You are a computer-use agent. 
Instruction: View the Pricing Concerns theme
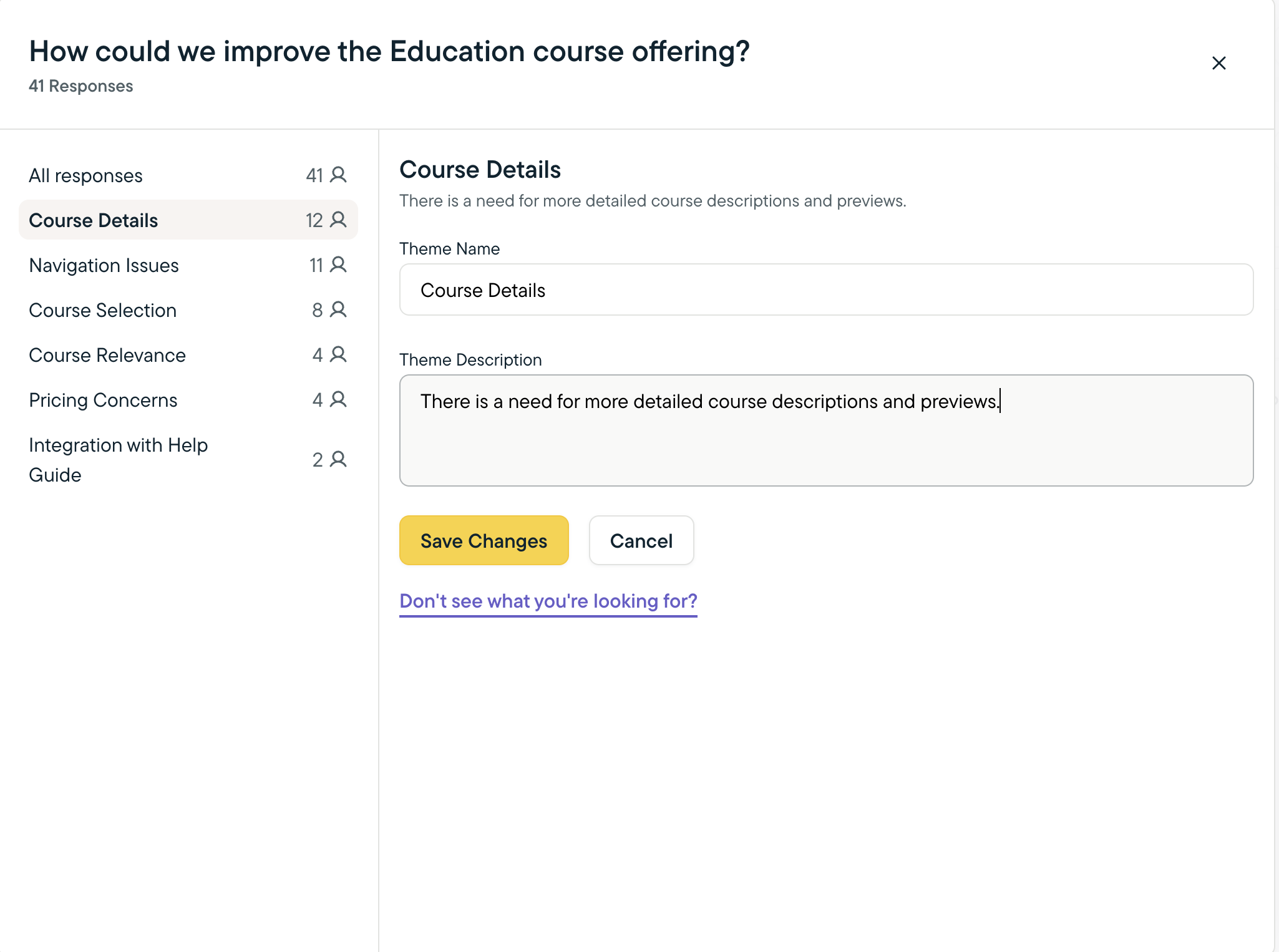click(x=104, y=401)
